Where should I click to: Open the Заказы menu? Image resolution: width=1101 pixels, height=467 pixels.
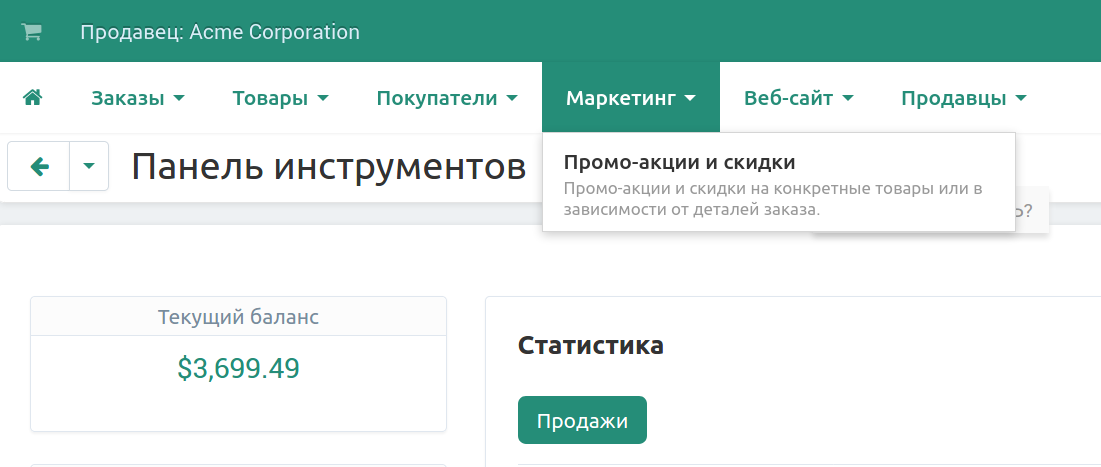pyautogui.click(x=138, y=98)
